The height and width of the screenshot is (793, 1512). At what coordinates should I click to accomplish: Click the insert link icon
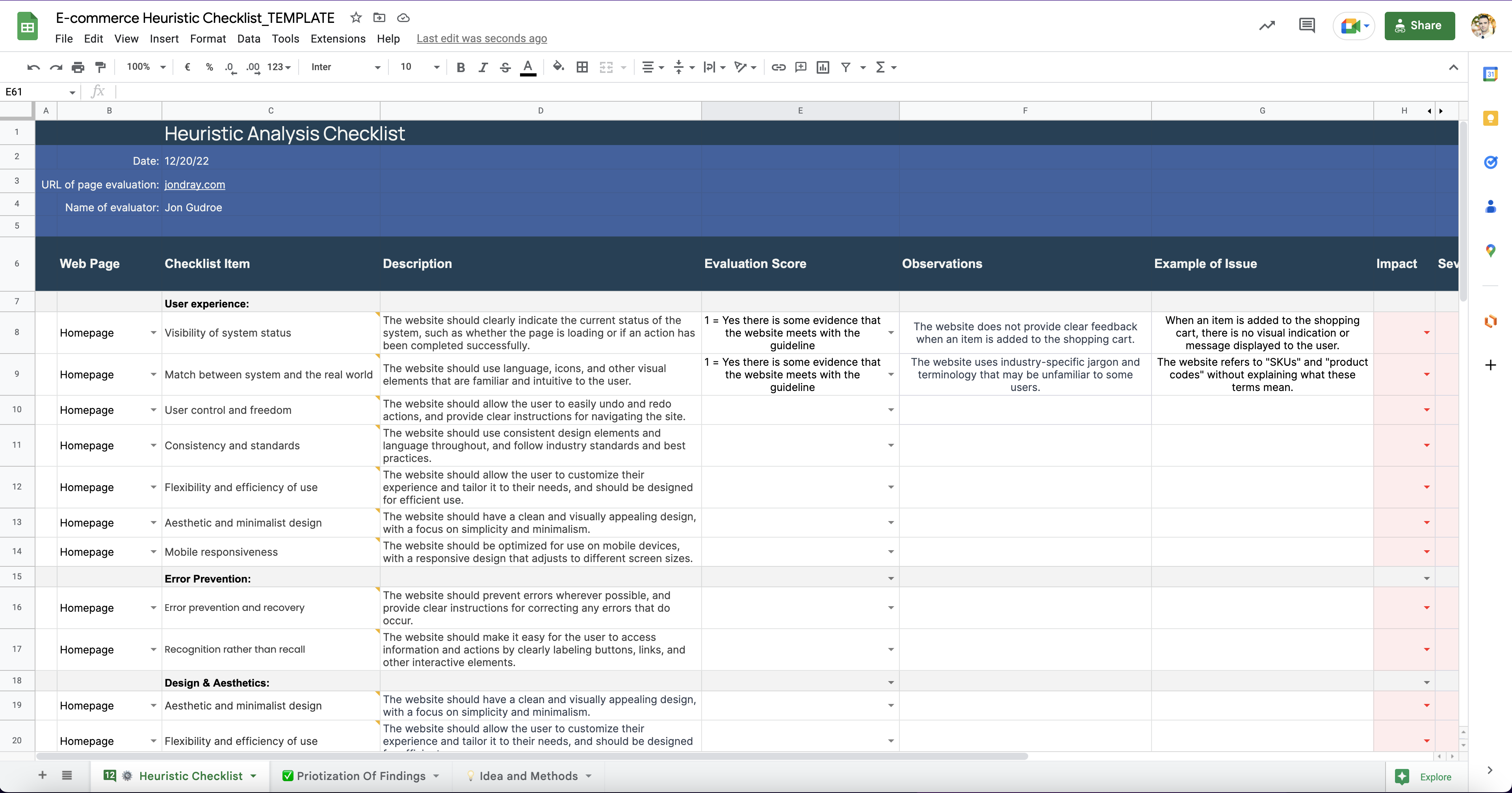coord(778,67)
